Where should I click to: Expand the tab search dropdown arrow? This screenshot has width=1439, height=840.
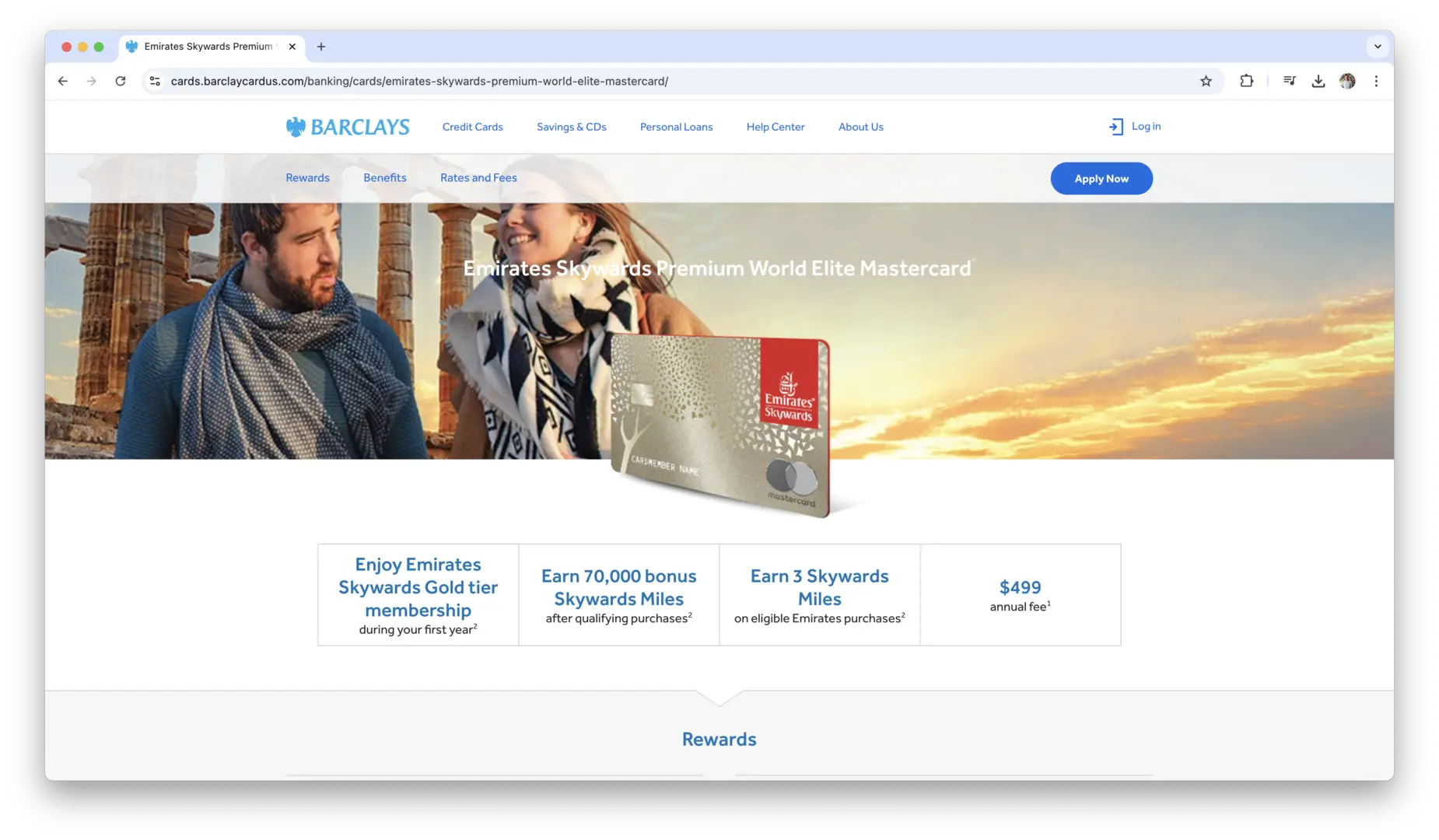(1378, 47)
